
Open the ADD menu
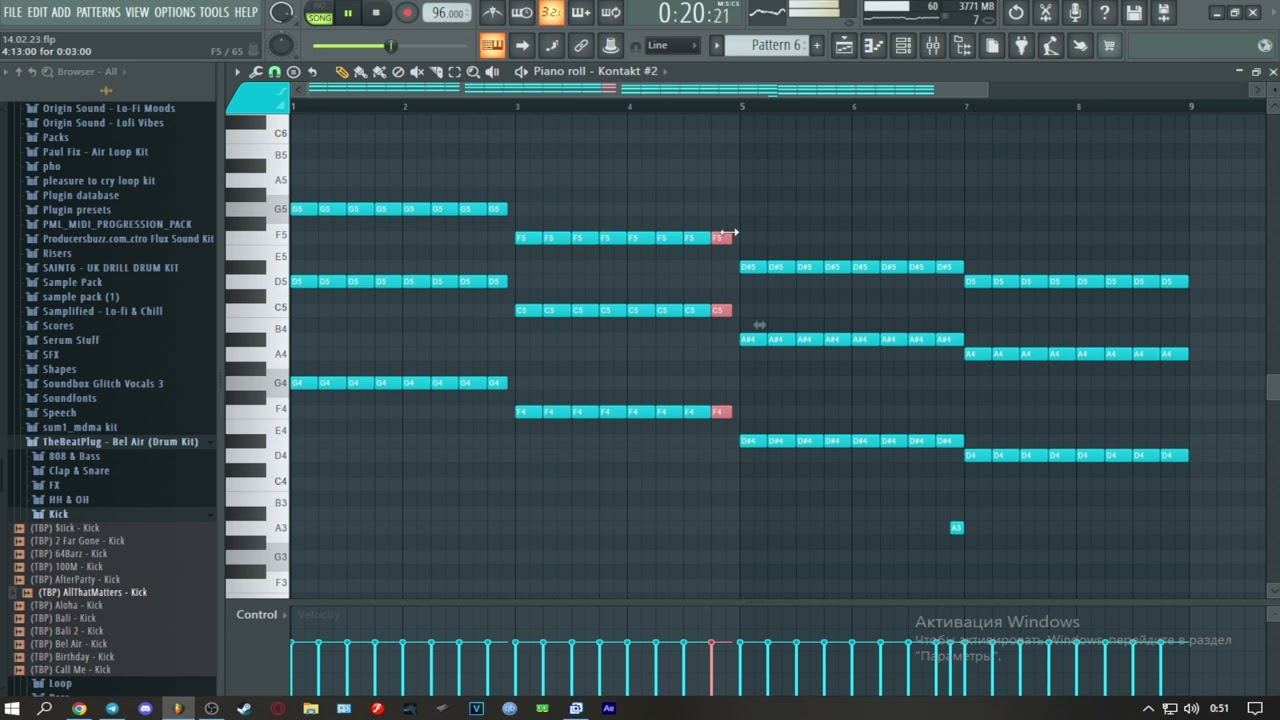(62, 12)
